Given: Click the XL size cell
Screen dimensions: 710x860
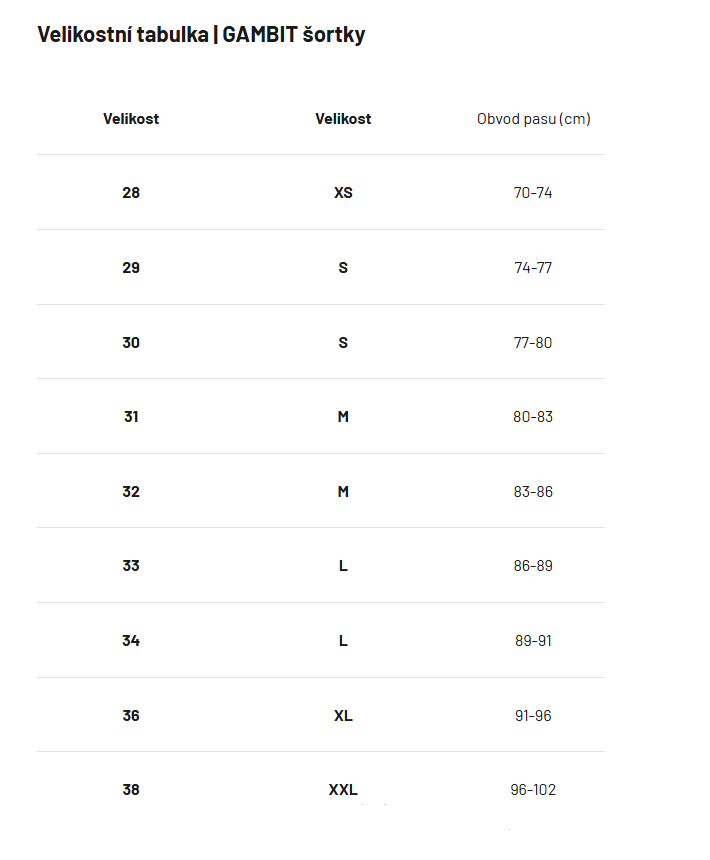Looking at the screenshot, I should point(343,716).
